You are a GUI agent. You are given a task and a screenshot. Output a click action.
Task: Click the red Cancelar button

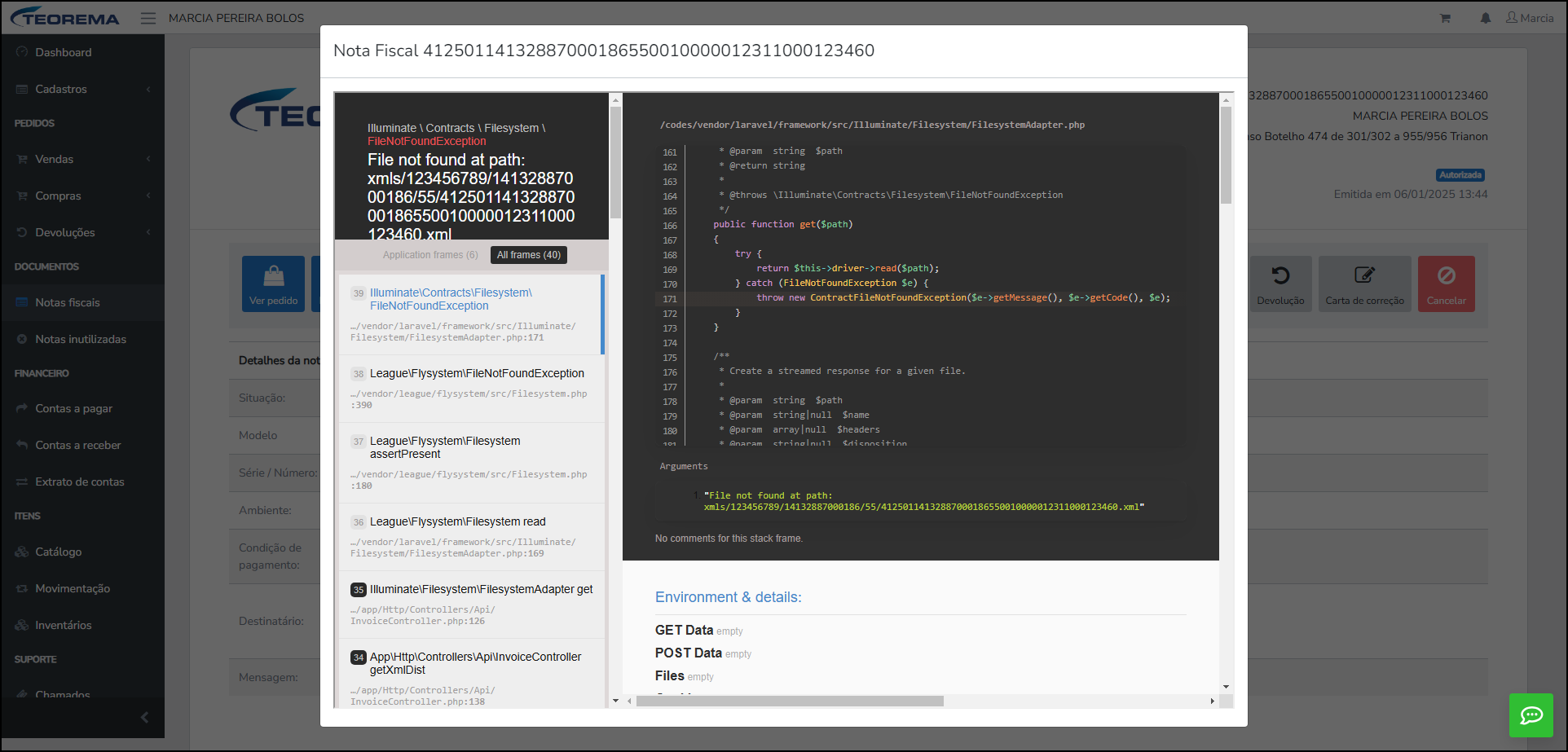tap(1447, 284)
